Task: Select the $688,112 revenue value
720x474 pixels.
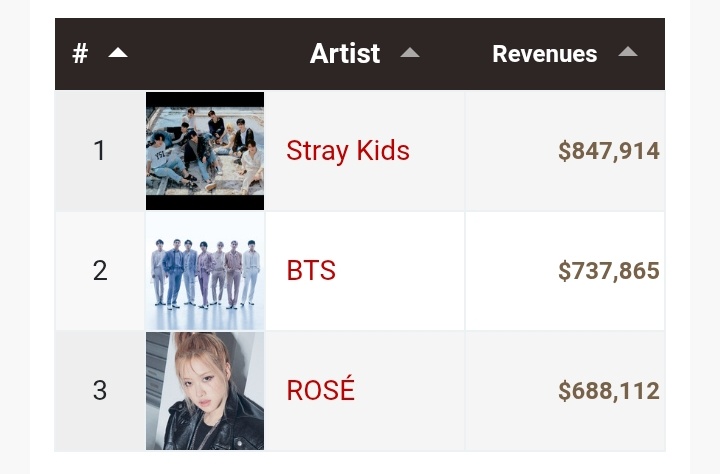Action: 609,391
